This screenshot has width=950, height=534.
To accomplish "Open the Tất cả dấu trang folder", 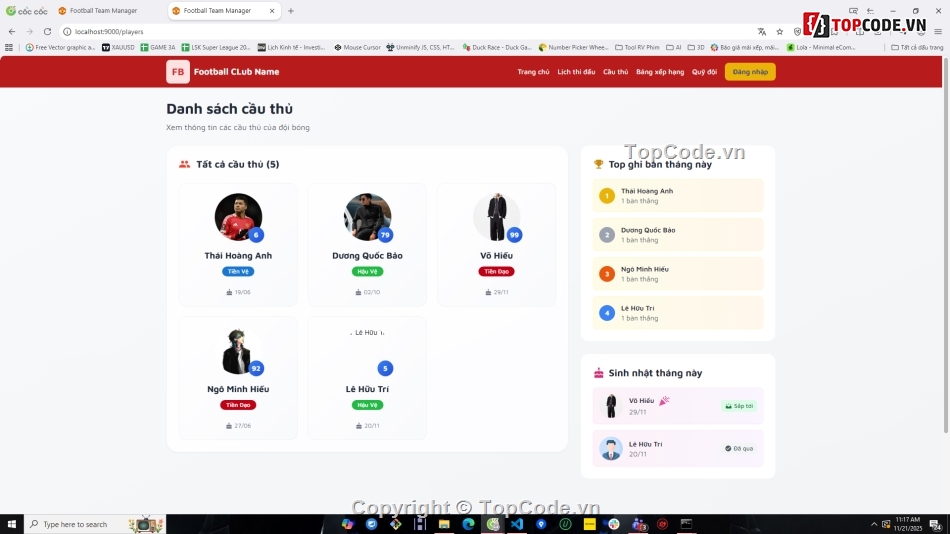I will pos(917,47).
